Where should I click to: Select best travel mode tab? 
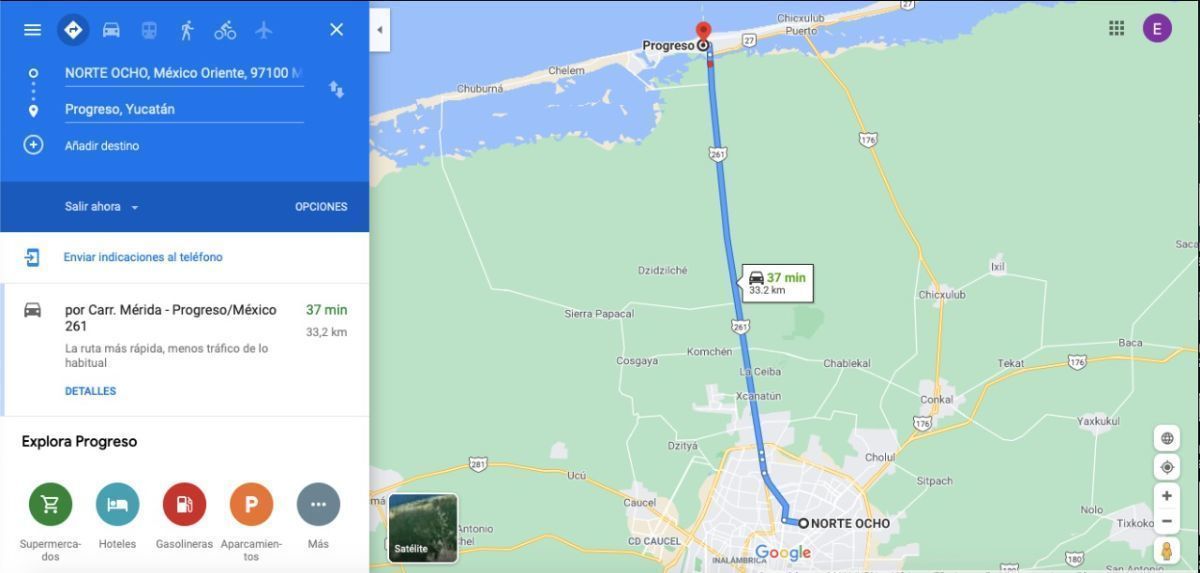(72, 30)
